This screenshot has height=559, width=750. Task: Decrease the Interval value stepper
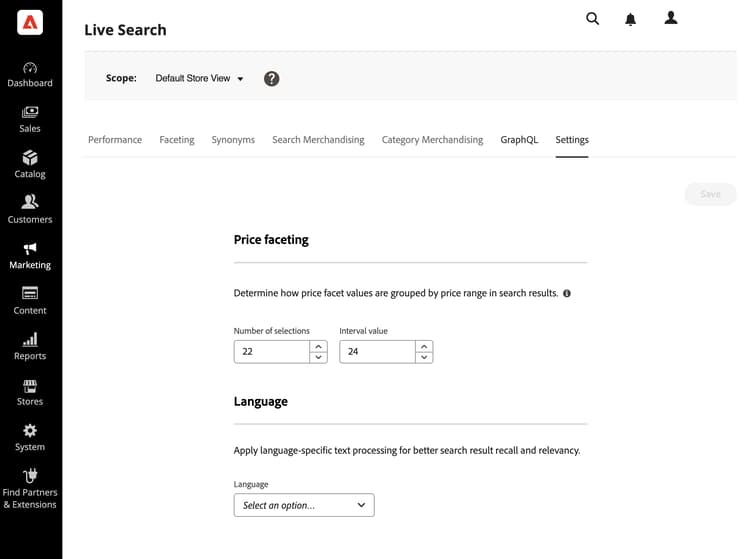pos(424,357)
